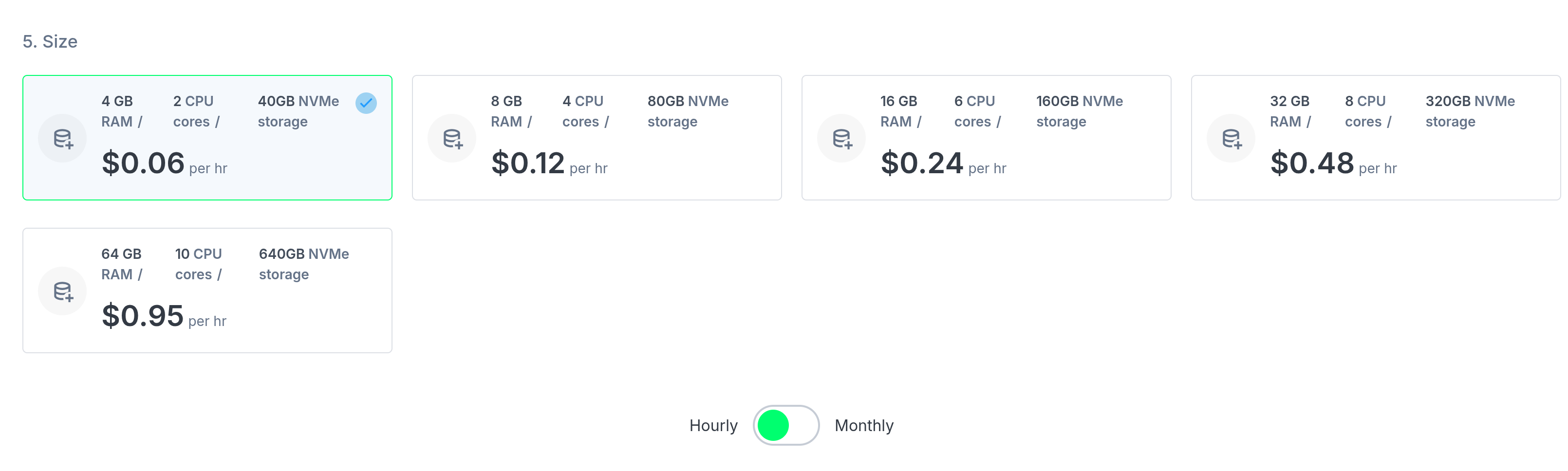Click the Monthly label
The width and height of the screenshot is (1568, 471).
coord(864,425)
